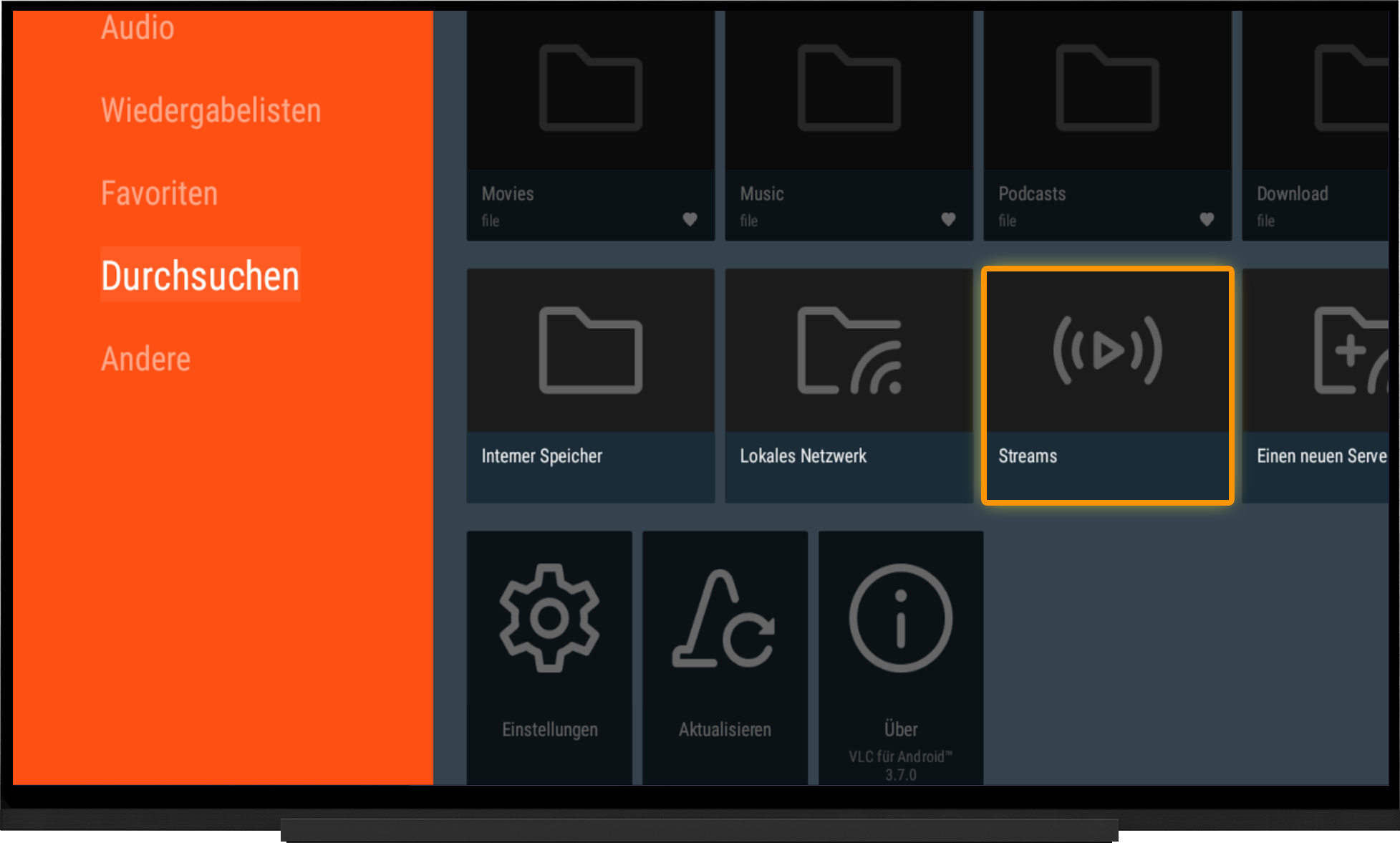
Task: Open the Über info icon
Action: pyautogui.click(x=901, y=618)
